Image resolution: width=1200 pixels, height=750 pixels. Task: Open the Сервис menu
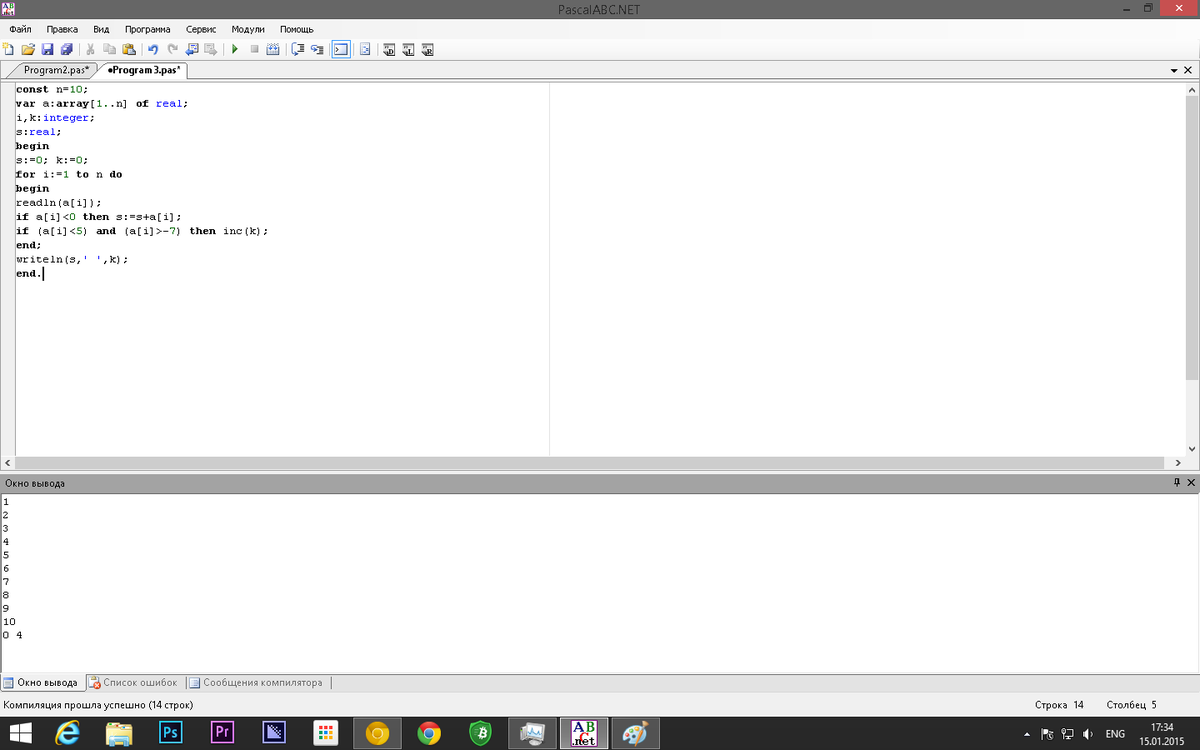point(201,30)
